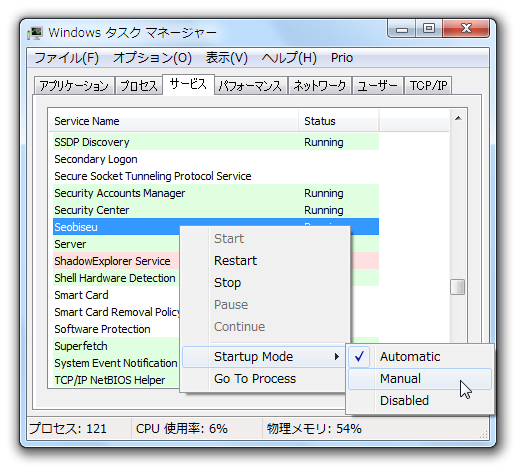
Task: Sort by Status column header
Action: (x=338, y=121)
